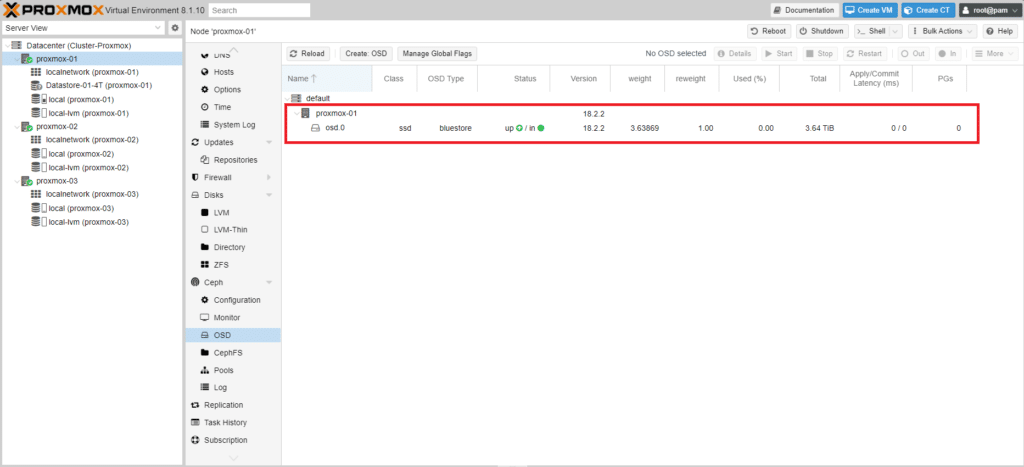Click Datastore-01-4T storage icon
This screenshot has height=467, width=1024.
point(37,86)
